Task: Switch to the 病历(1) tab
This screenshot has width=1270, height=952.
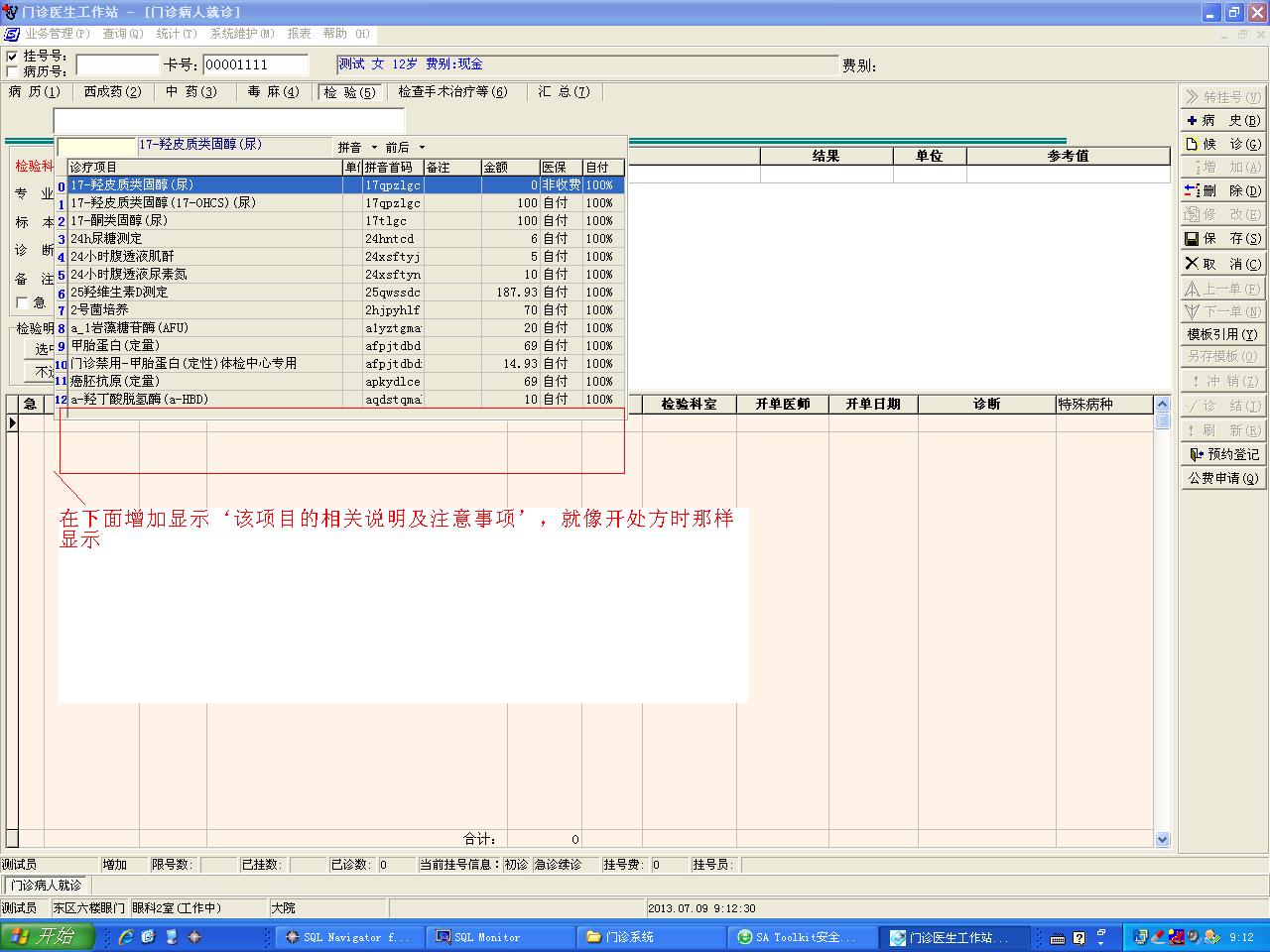Action: pyautogui.click(x=35, y=92)
